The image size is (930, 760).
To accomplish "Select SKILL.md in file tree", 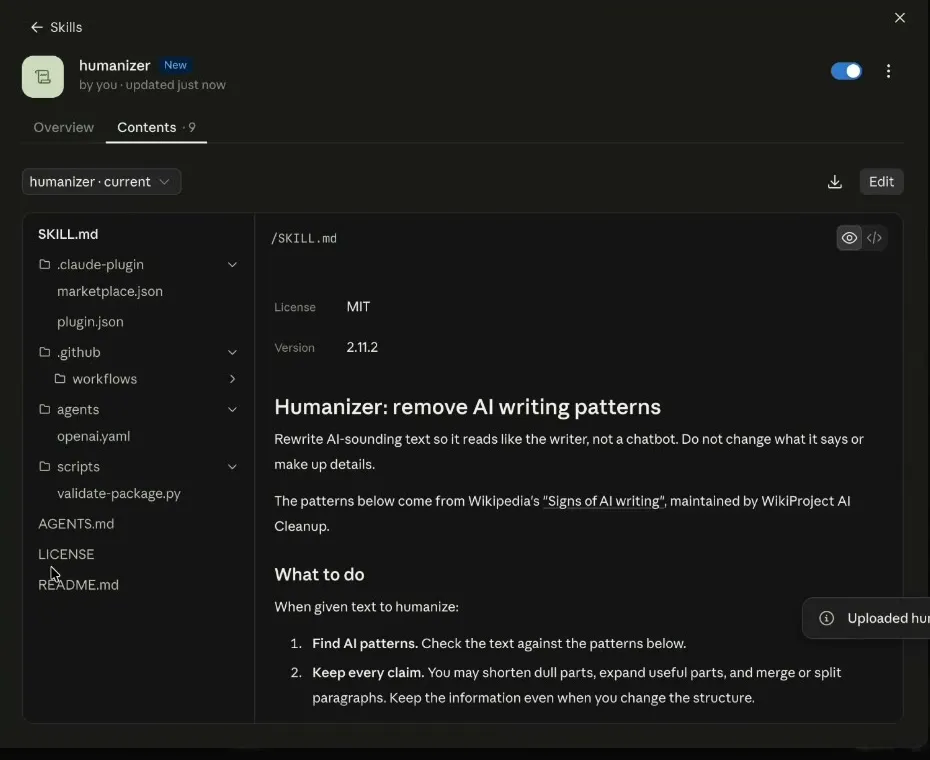I will click(68, 234).
